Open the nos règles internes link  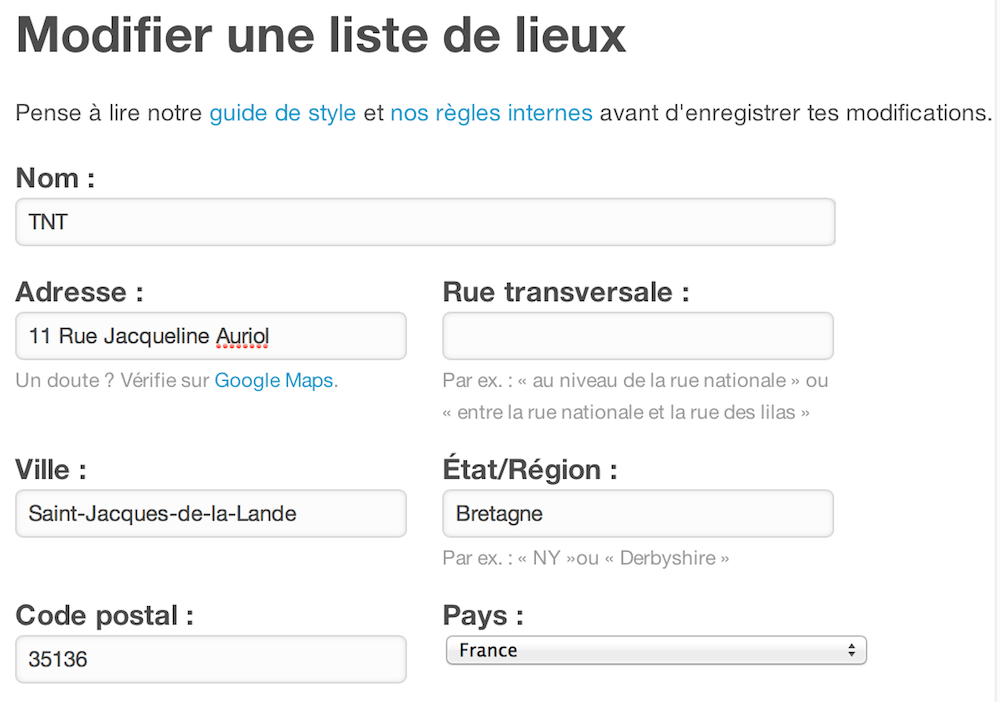[x=491, y=113]
